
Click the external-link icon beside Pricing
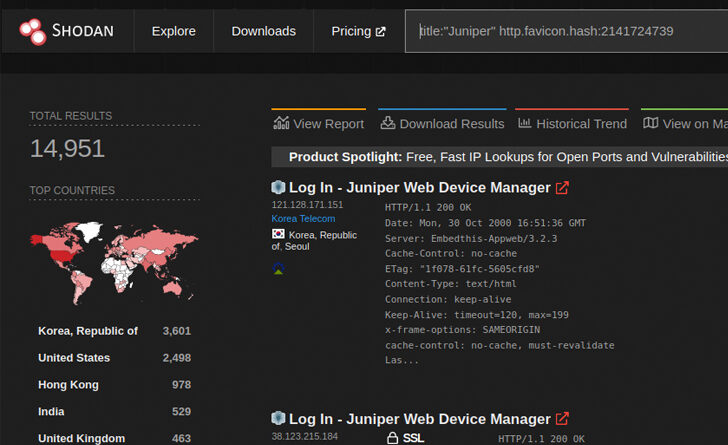pyautogui.click(x=381, y=32)
